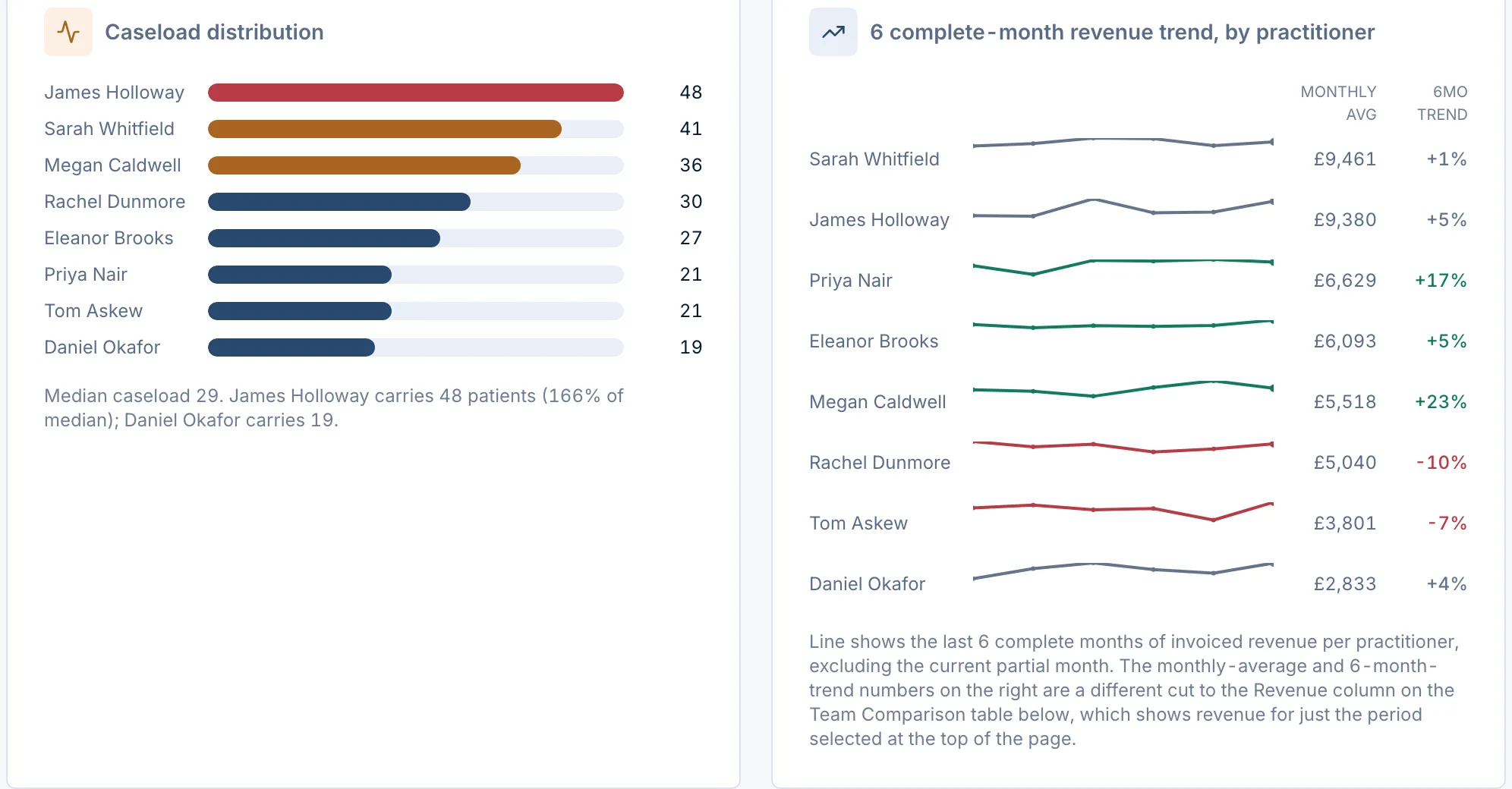
Task: Click Rachel Dunmore's -10% trend value
Action: point(1441,463)
